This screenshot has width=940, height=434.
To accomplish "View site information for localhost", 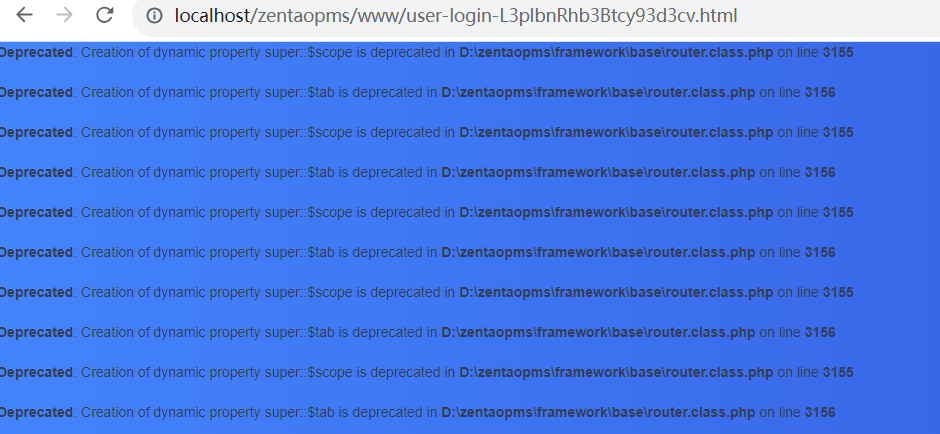I will coord(154,16).
